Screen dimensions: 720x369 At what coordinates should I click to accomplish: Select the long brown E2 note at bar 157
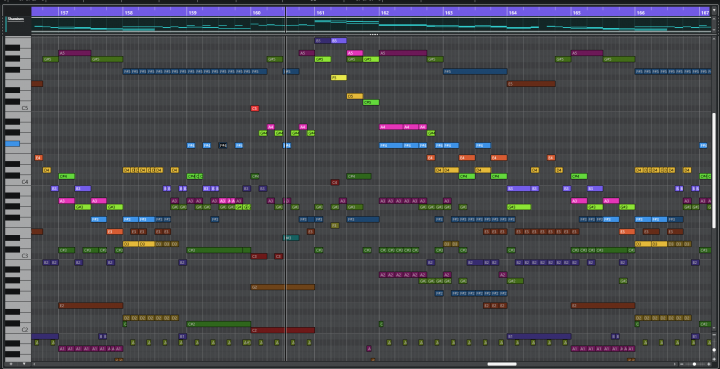coord(91,305)
